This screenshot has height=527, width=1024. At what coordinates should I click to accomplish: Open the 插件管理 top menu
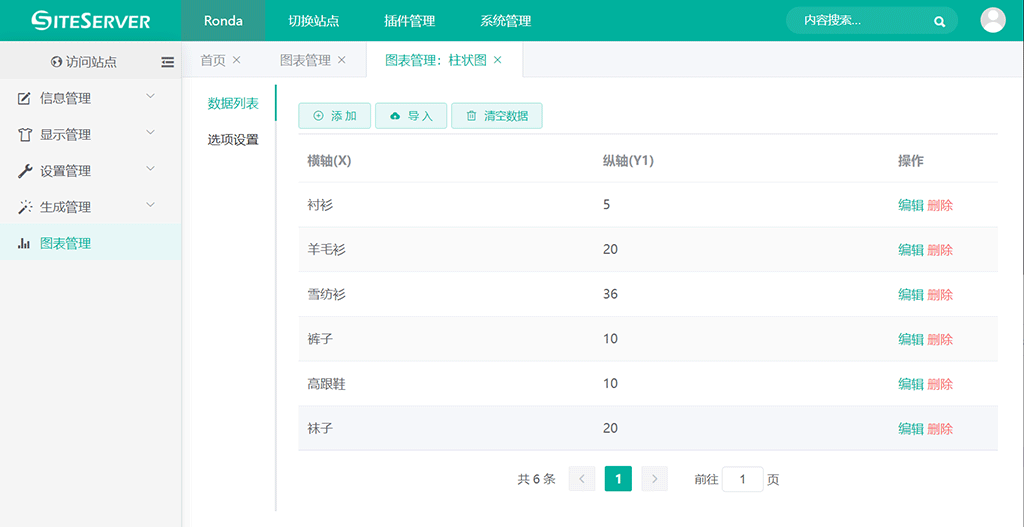[407, 21]
